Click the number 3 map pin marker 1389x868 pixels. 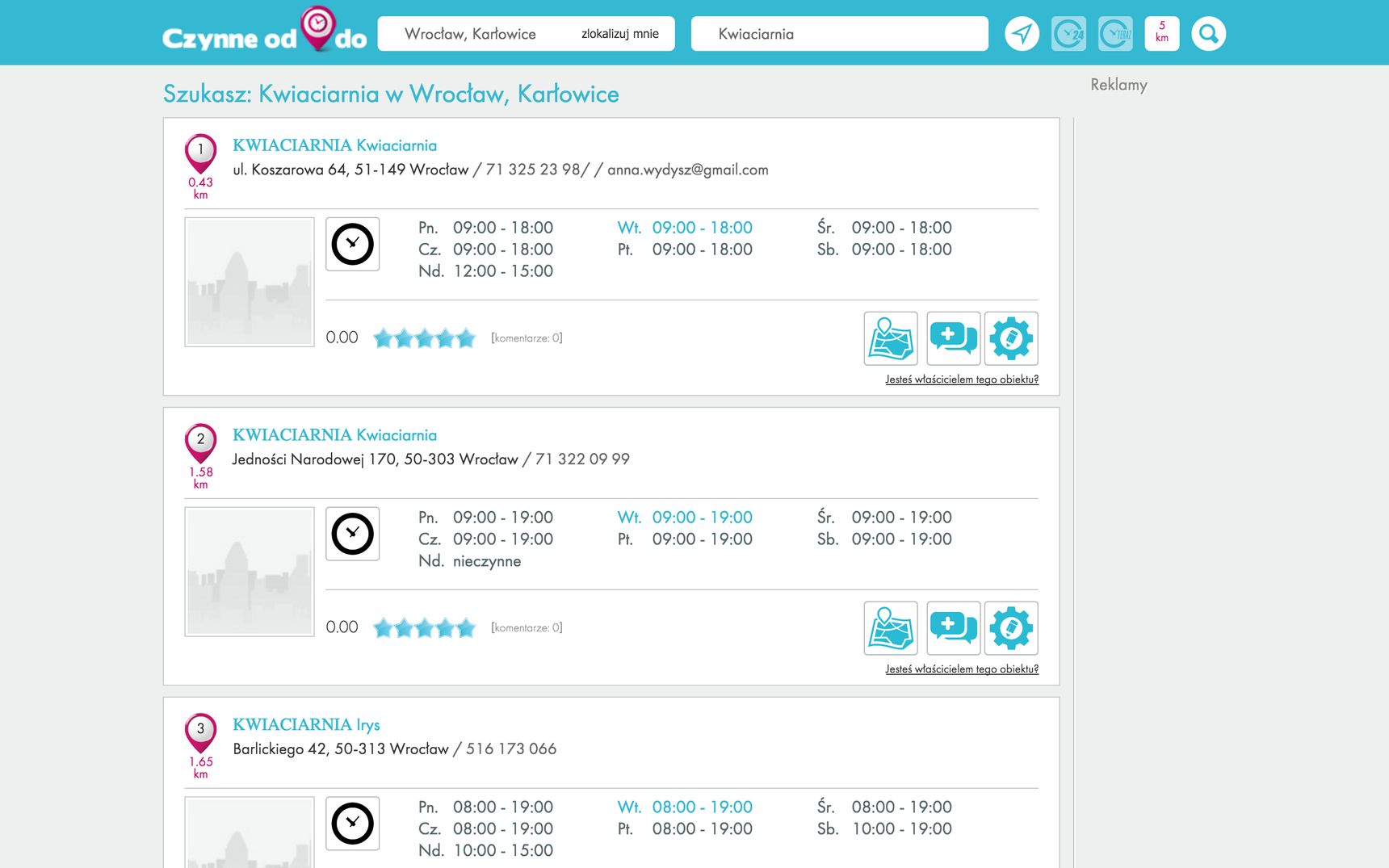pyautogui.click(x=200, y=732)
